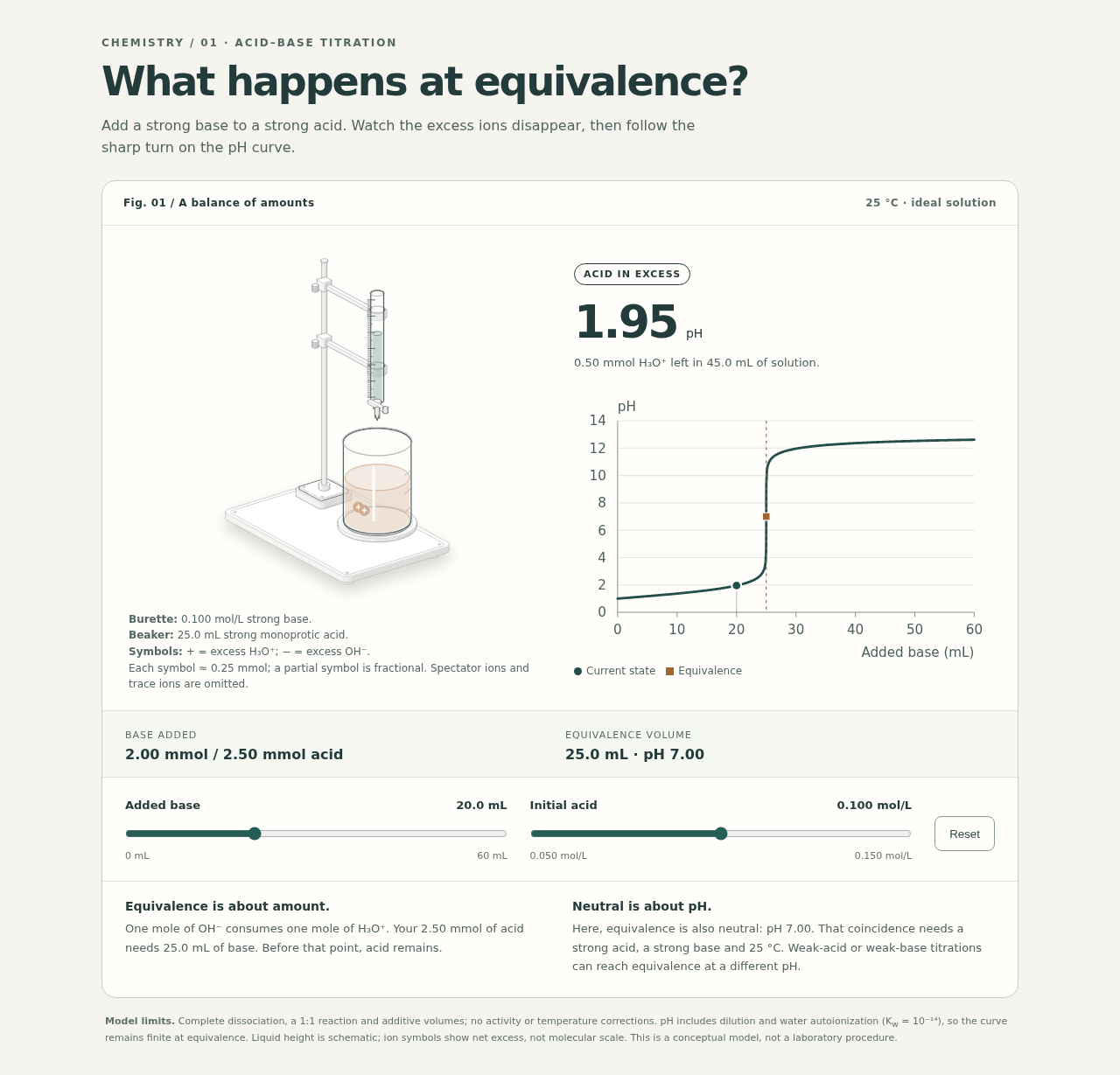1120x1075 pixels.
Task: Click the '0.050 mol/L' slider minimum label
Action: tap(558, 855)
